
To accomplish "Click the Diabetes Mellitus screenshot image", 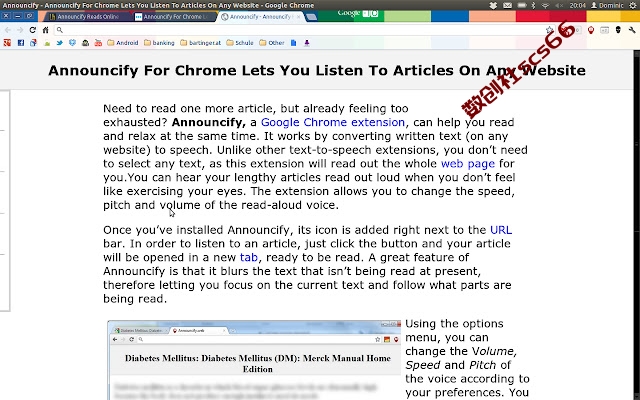I will pos(254,360).
